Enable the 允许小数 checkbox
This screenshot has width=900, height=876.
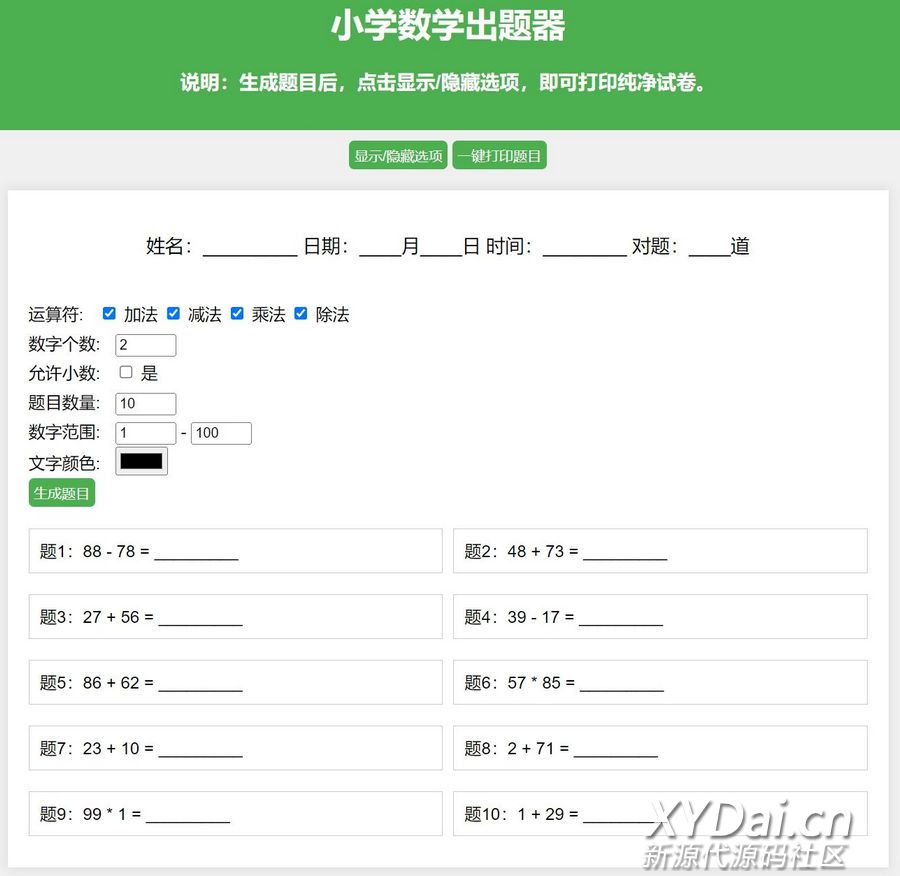[126, 373]
